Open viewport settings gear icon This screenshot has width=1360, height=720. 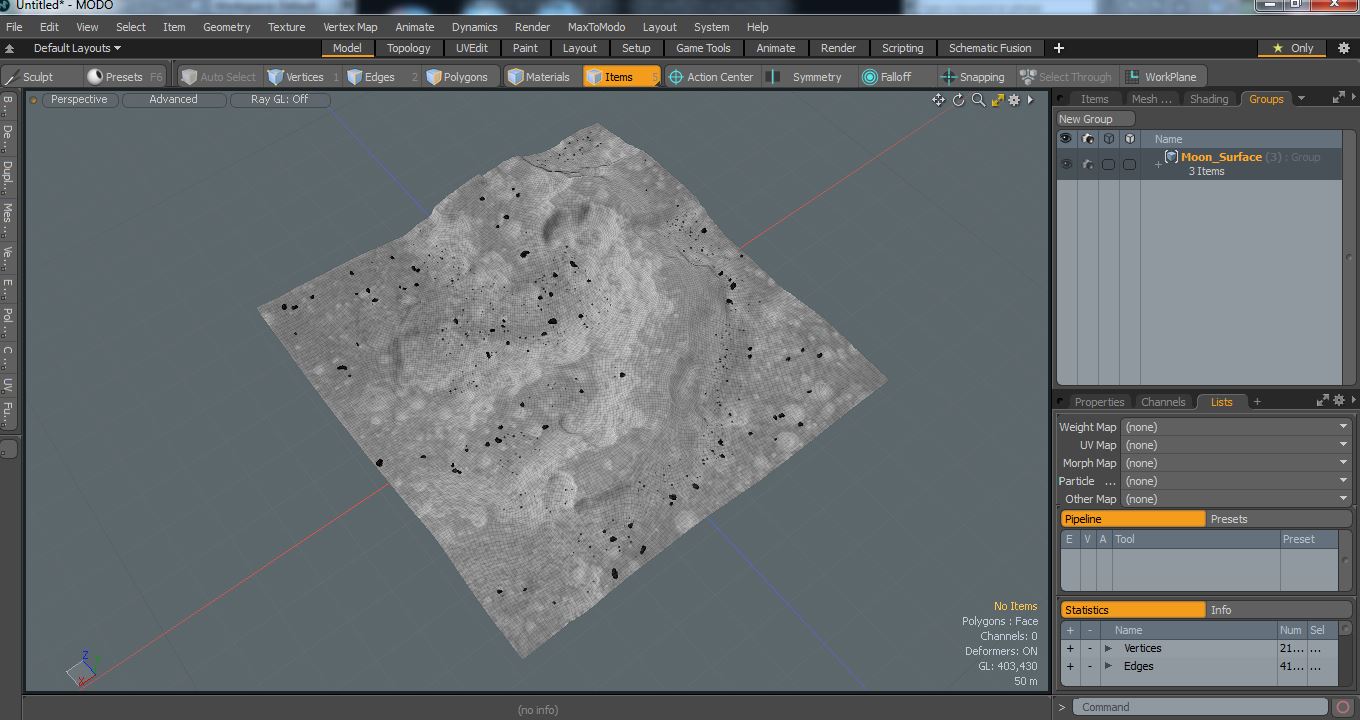coord(1014,100)
